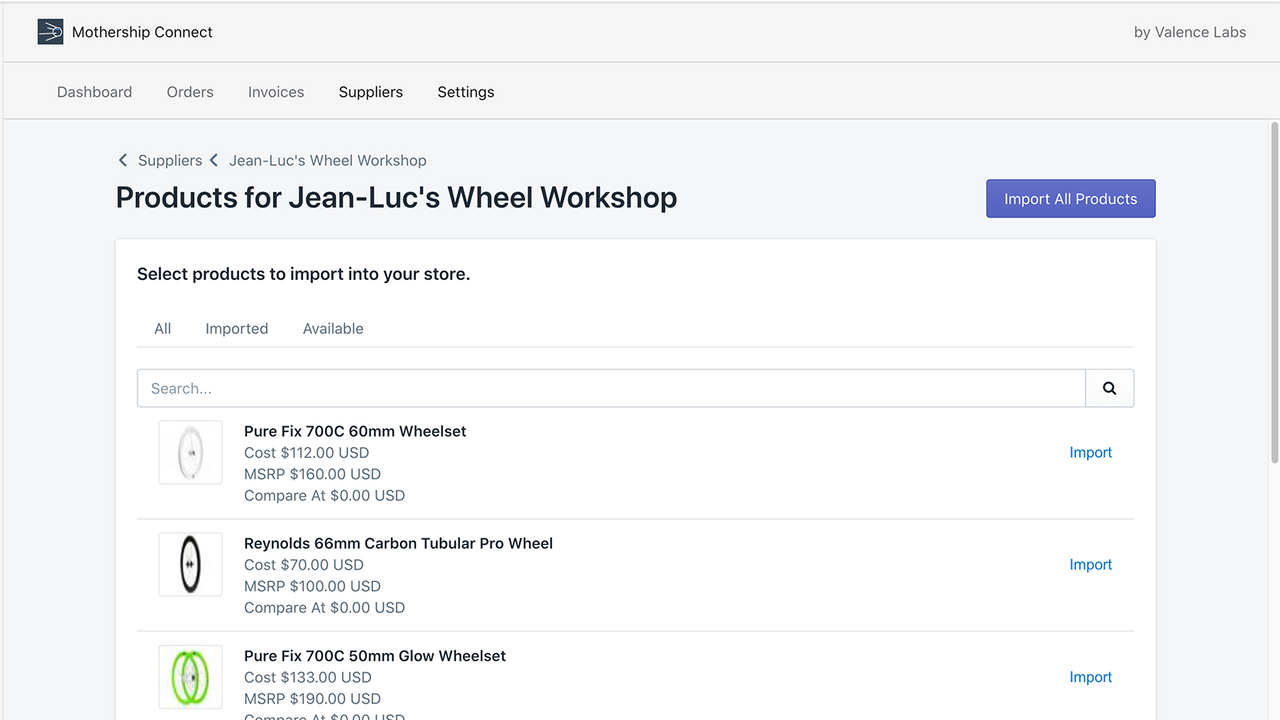The width and height of the screenshot is (1280, 720).
Task: Click the chevron before Jean-Luc's Wheel Workshop
Action: (x=213, y=160)
